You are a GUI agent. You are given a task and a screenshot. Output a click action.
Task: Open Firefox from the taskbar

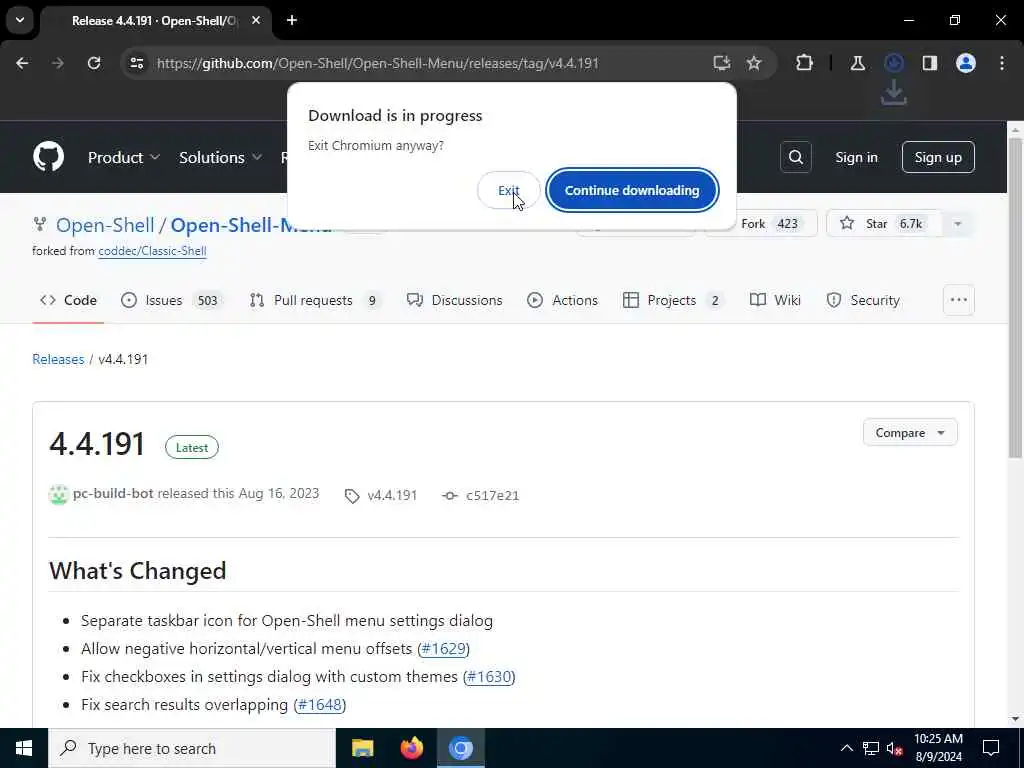[411, 748]
